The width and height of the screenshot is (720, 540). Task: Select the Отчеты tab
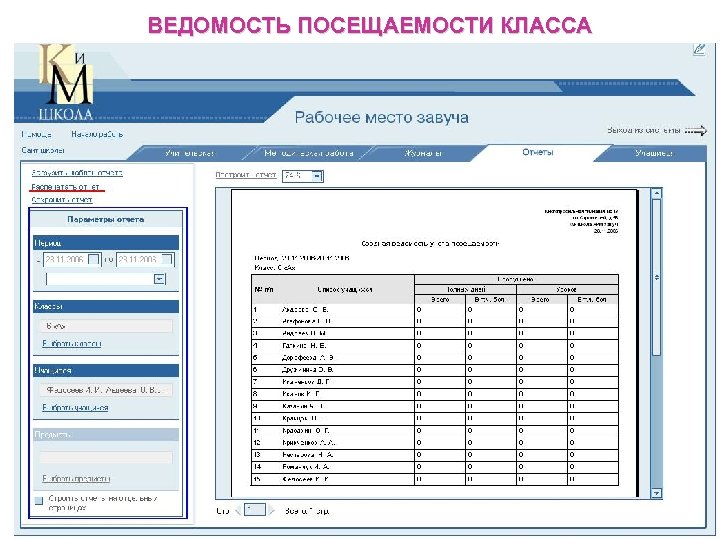(538, 152)
